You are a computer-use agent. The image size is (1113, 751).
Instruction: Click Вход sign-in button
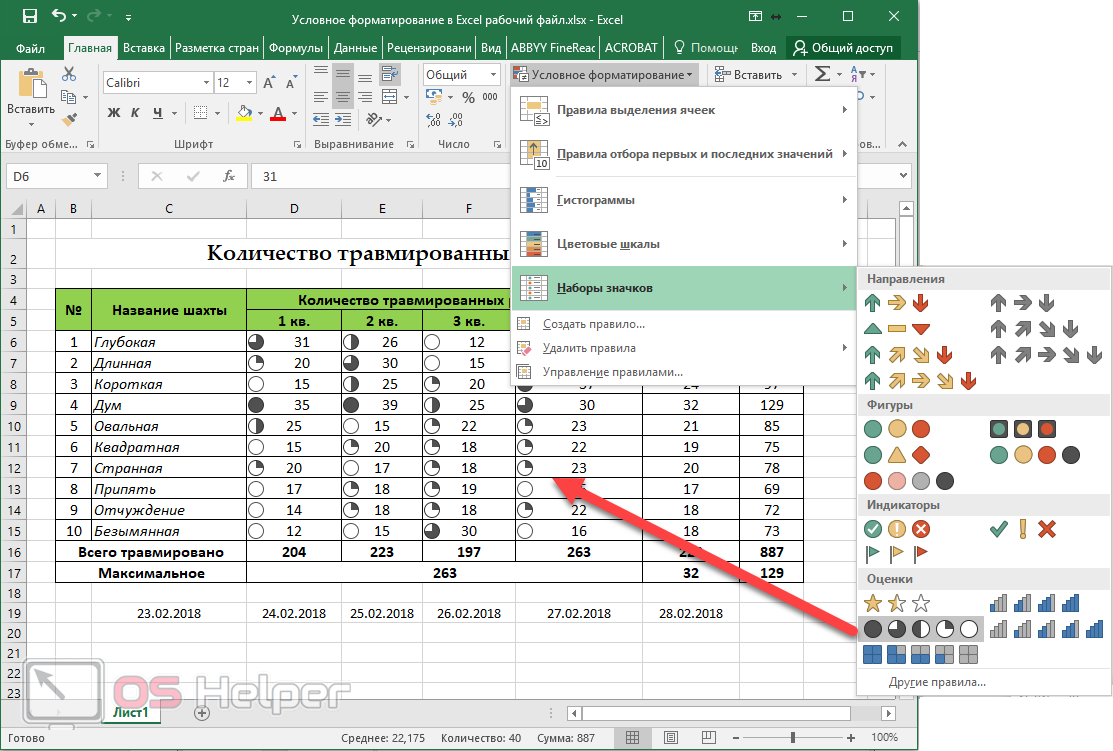coord(763,48)
